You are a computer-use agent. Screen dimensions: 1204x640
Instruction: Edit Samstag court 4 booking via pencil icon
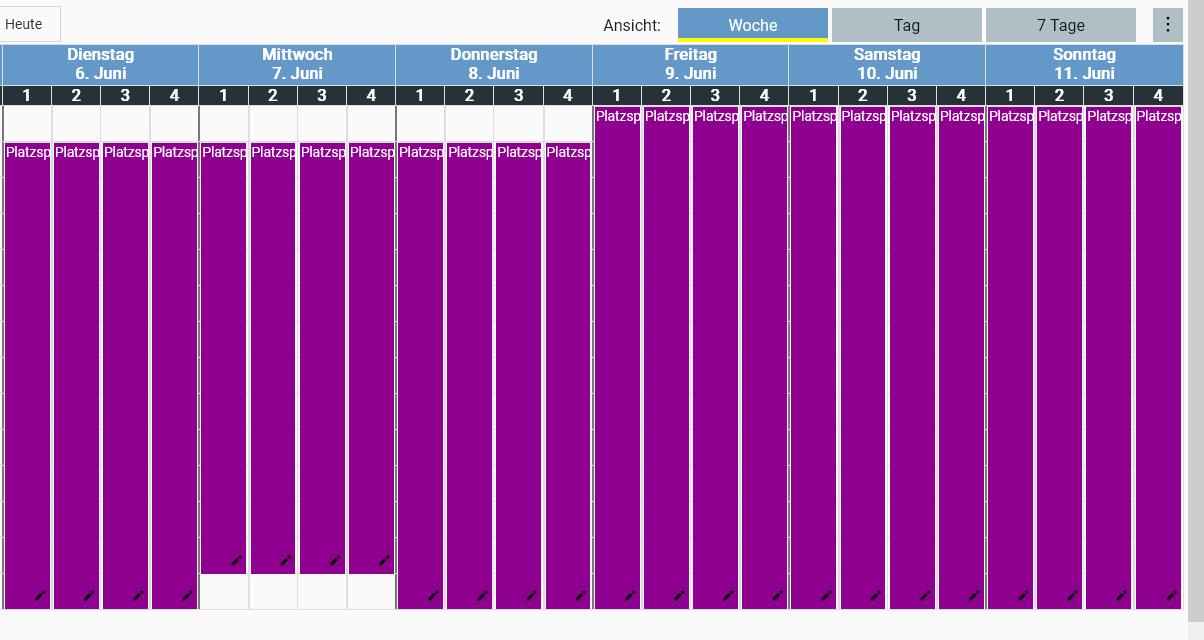click(x=975, y=596)
